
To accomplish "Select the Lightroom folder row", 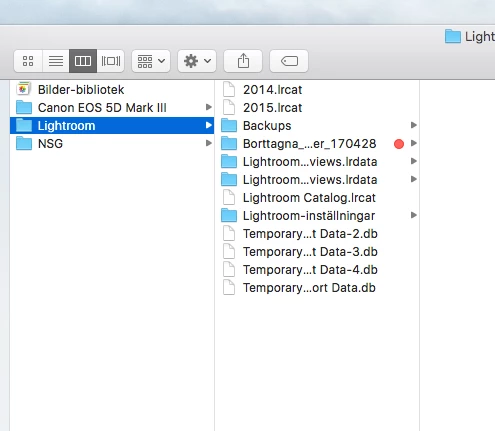I will pos(112,125).
